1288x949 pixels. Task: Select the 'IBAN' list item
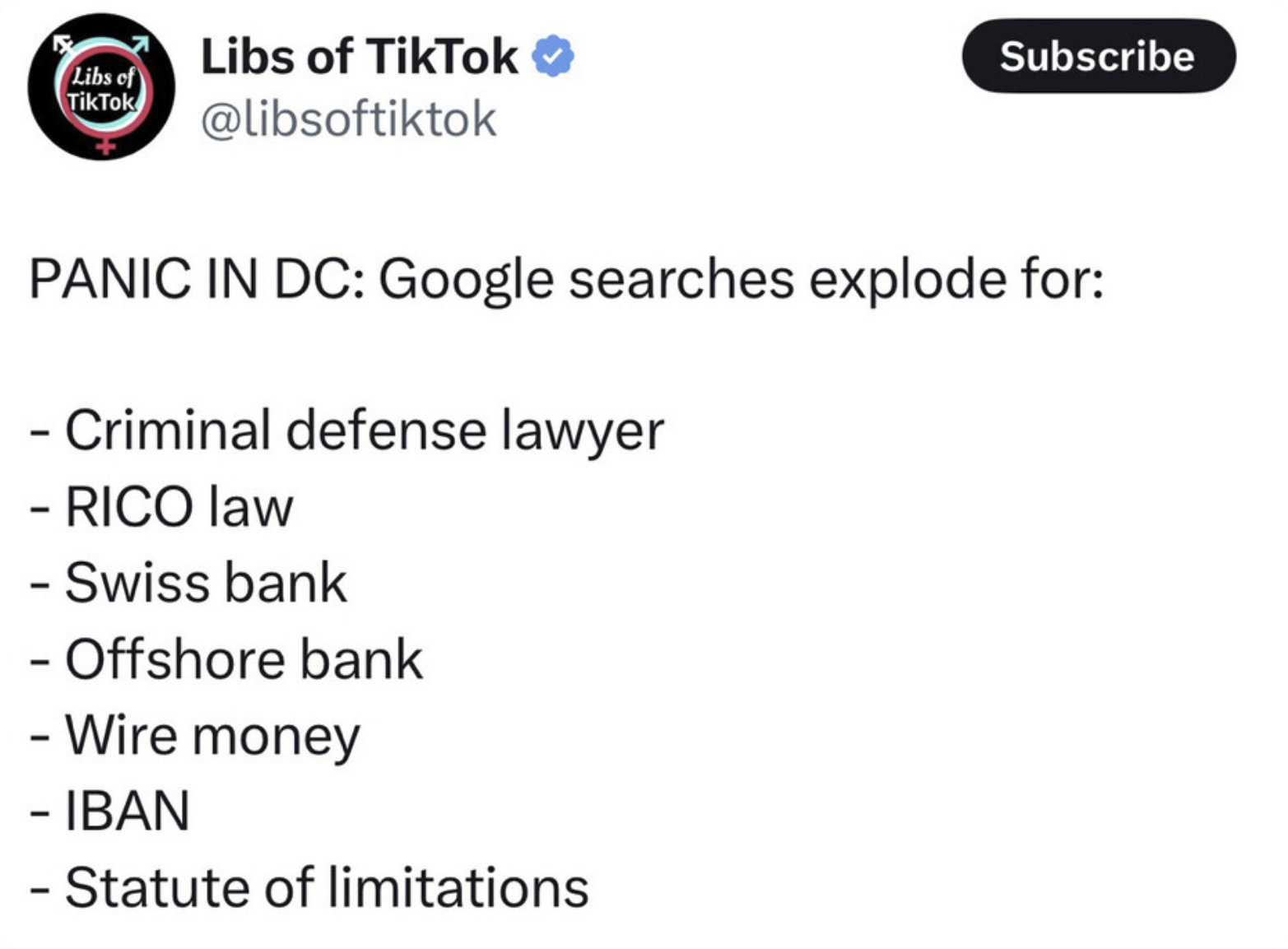[x=127, y=811]
